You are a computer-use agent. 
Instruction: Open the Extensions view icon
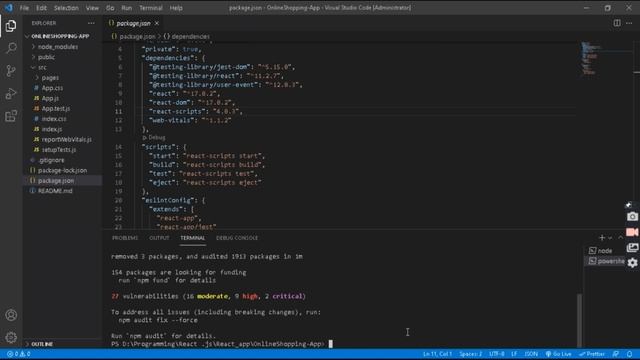pos(11,116)
